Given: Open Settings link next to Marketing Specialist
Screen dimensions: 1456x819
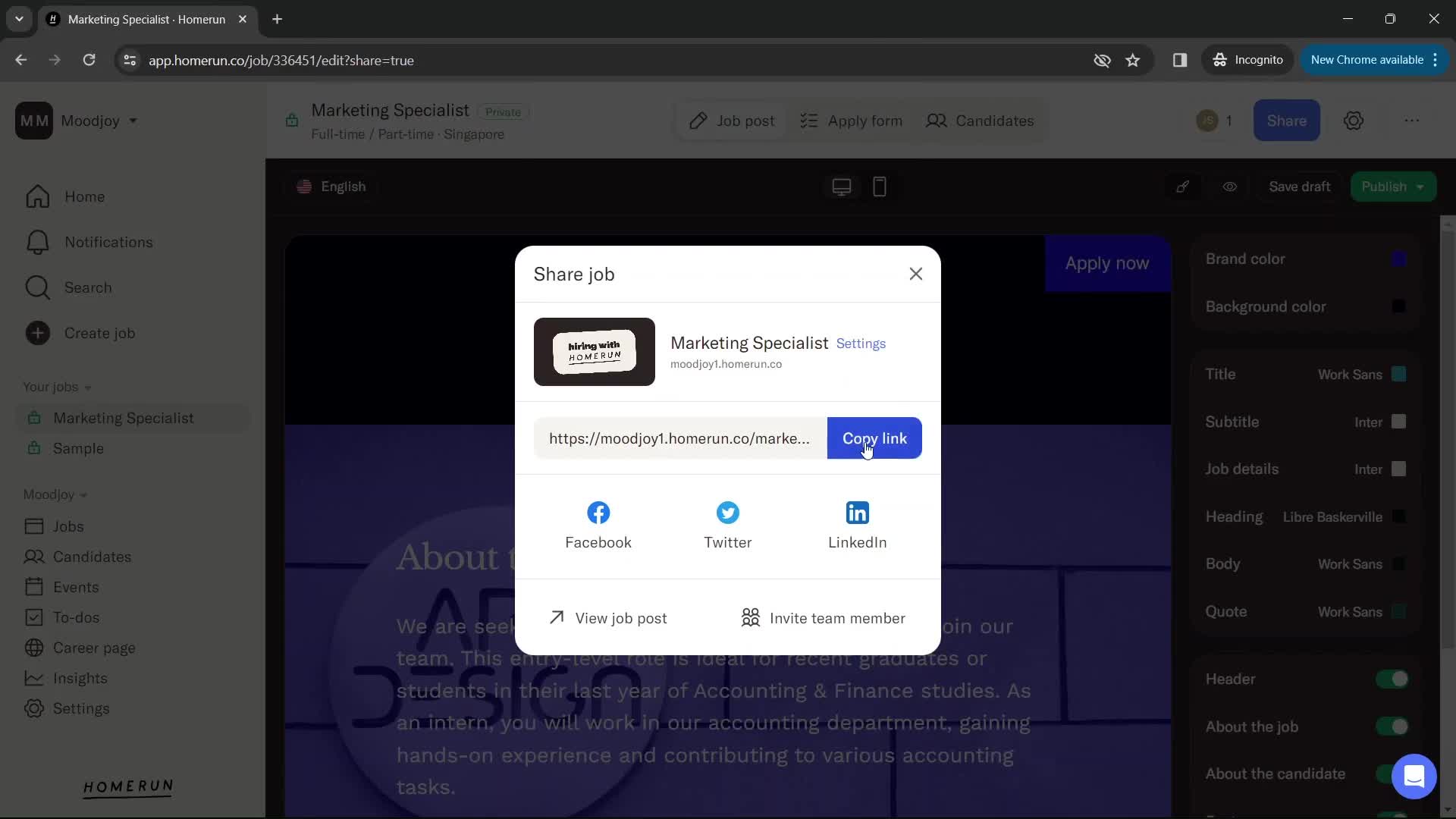Looking at the screenshot, I should 861,344.
